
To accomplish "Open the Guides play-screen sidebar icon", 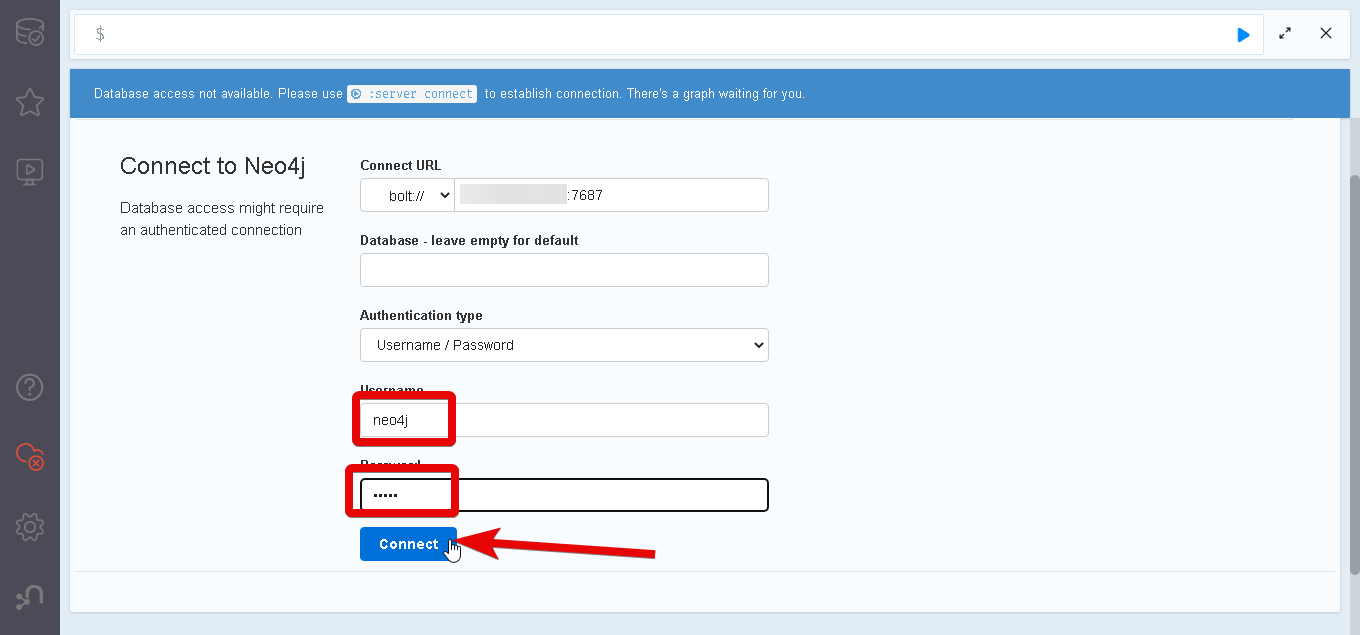I will pyautogui.click(x=29, y=172).
